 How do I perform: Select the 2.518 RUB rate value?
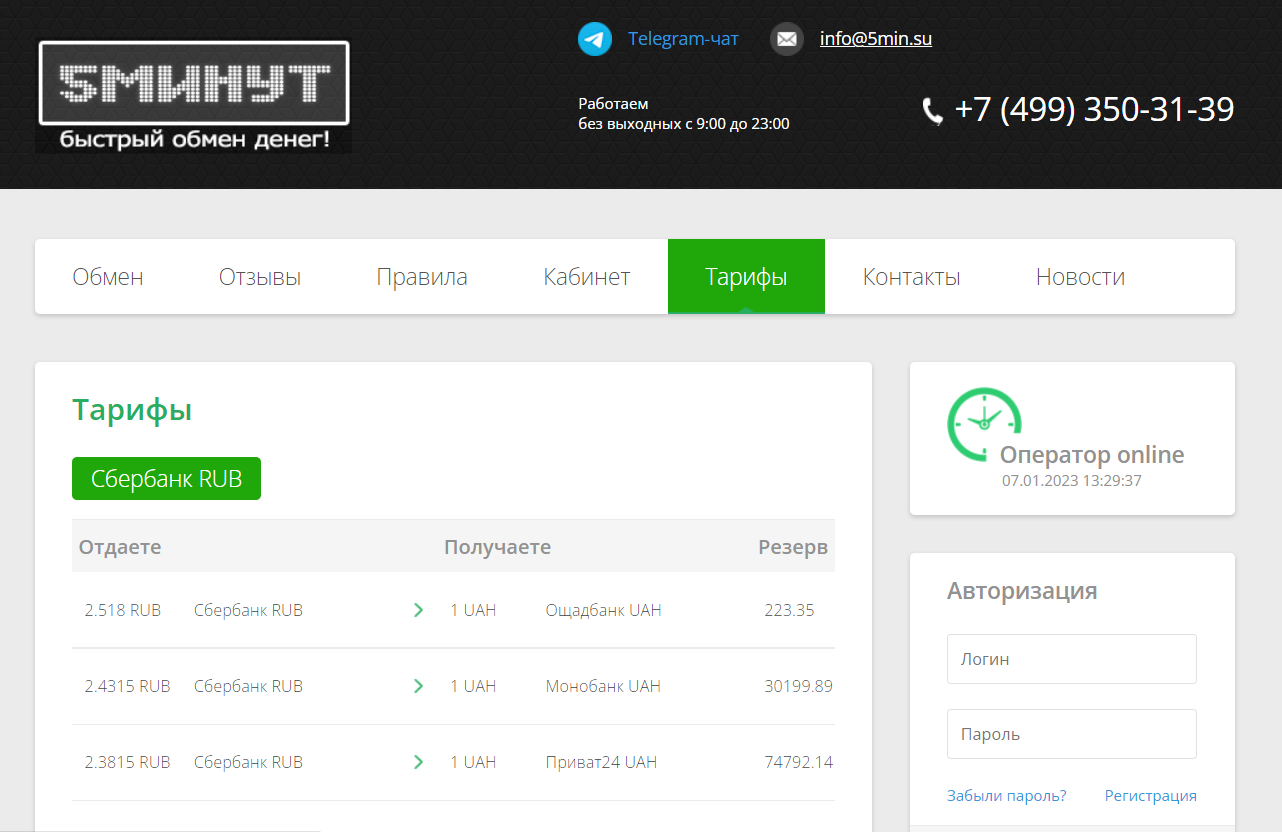pyautogui.click(x=123, y=610)
